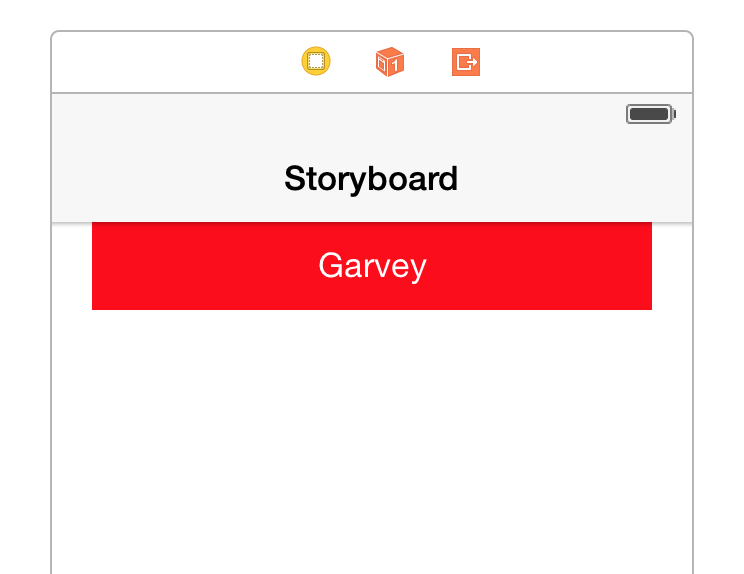Select the yellow View Controller icon

coord(316,62)
